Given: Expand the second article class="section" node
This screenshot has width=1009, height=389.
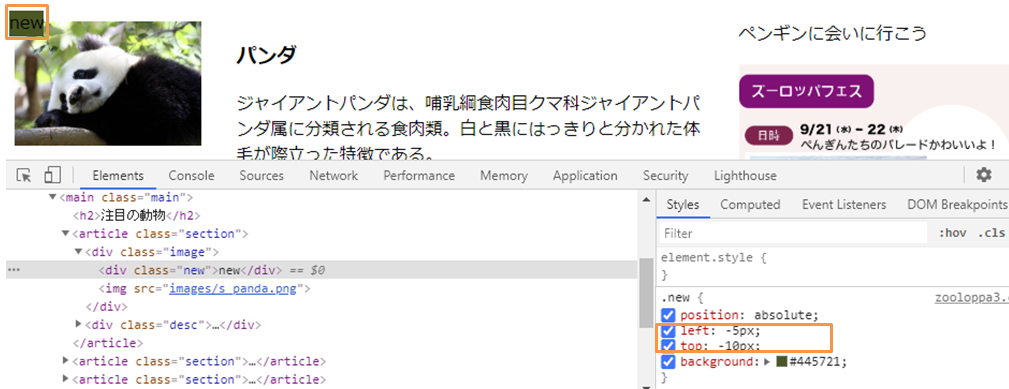Looking at the screenshot, I should coord(66,361).
